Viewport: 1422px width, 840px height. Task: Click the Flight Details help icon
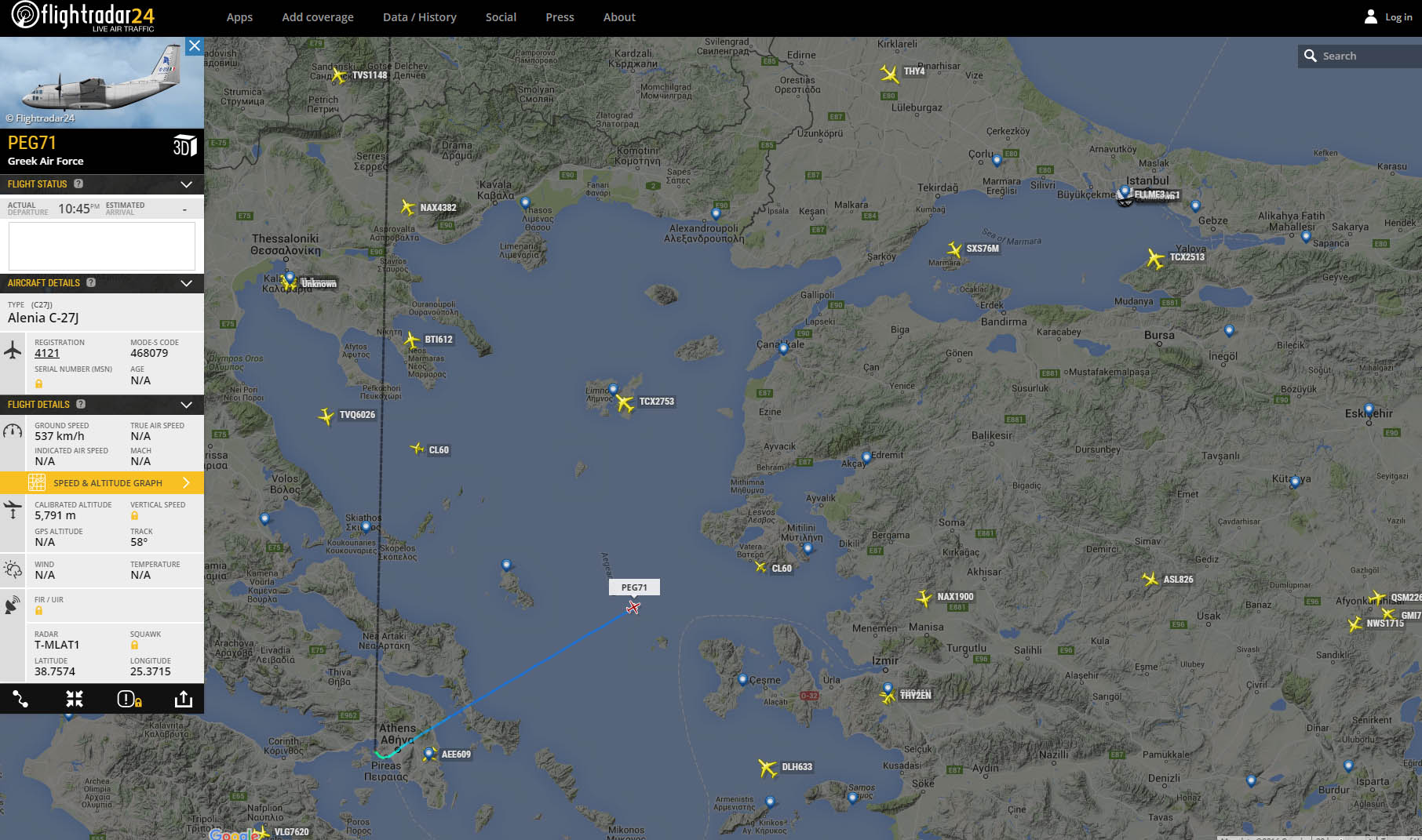click(x=81, y=404)
